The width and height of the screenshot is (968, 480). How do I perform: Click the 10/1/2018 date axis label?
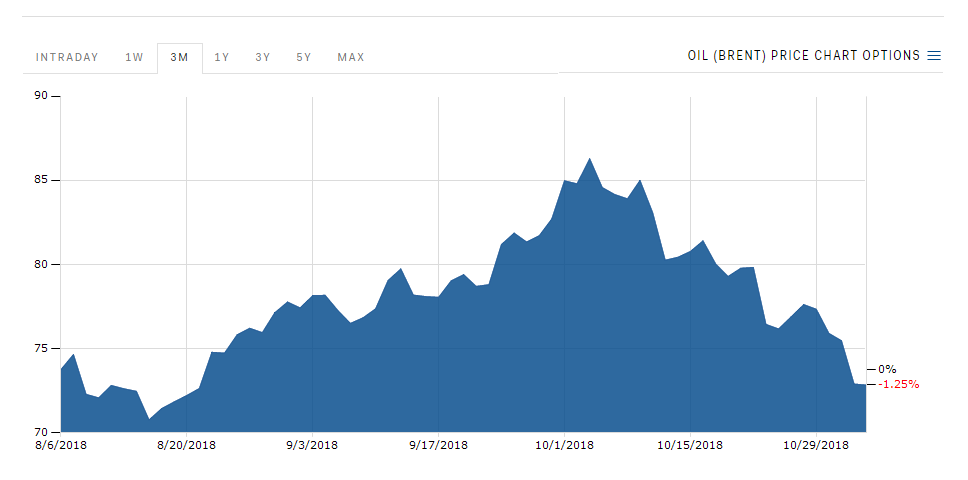pyautogui.click(x=565, y=445)
